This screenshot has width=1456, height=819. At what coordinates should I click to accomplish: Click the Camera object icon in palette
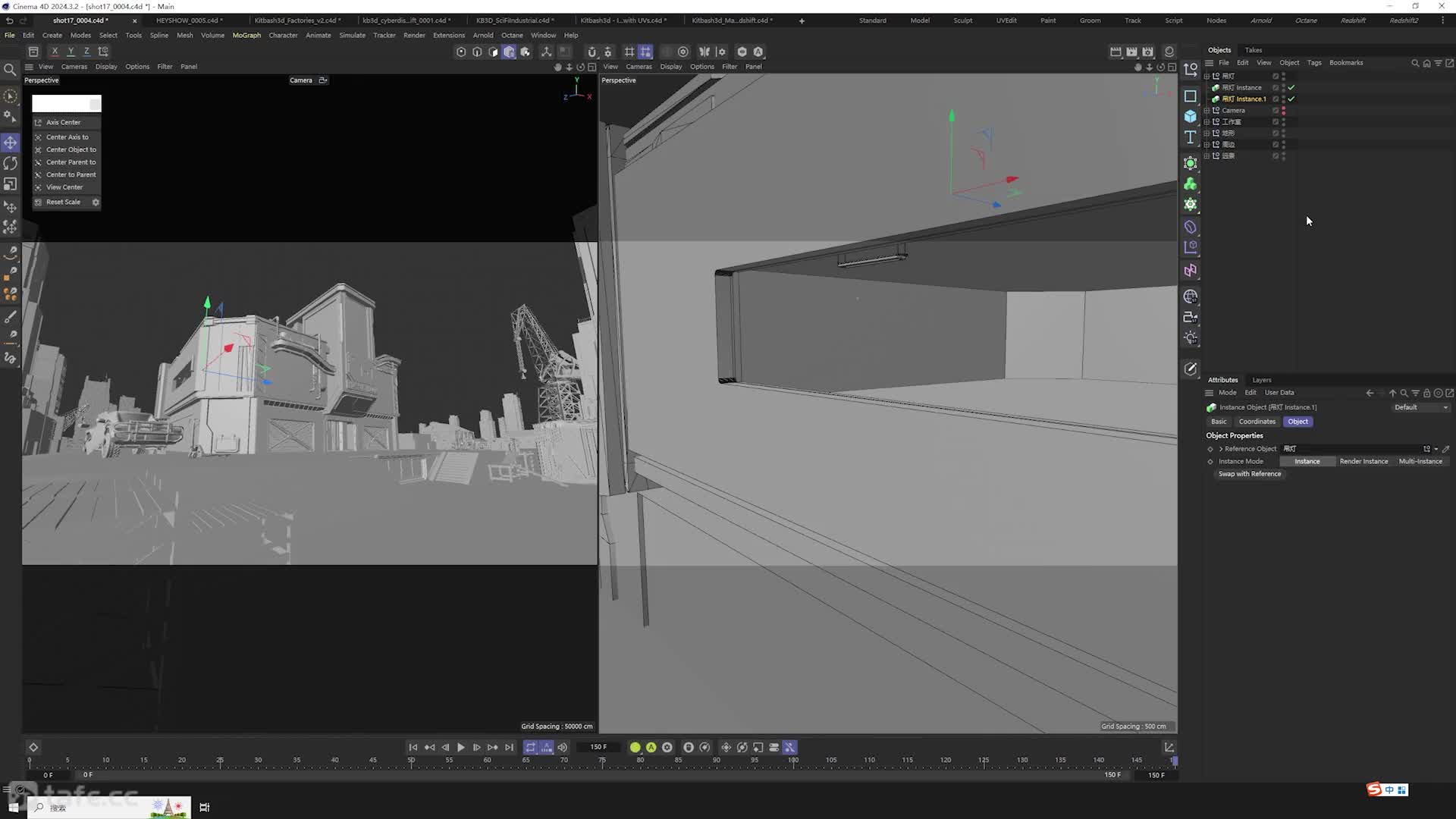tap(1191, 317)
